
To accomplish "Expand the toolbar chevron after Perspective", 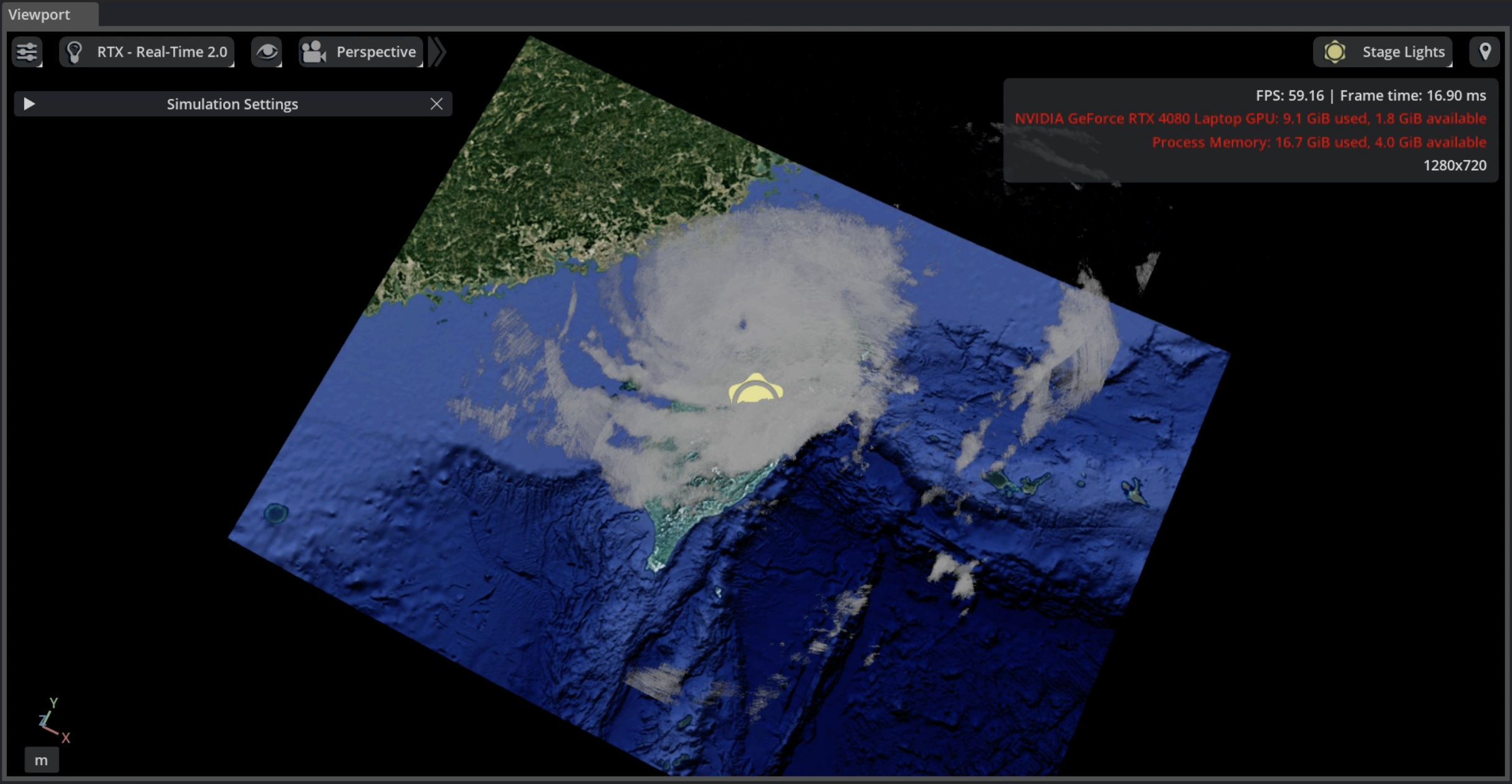I will click(x=438, y=52).
